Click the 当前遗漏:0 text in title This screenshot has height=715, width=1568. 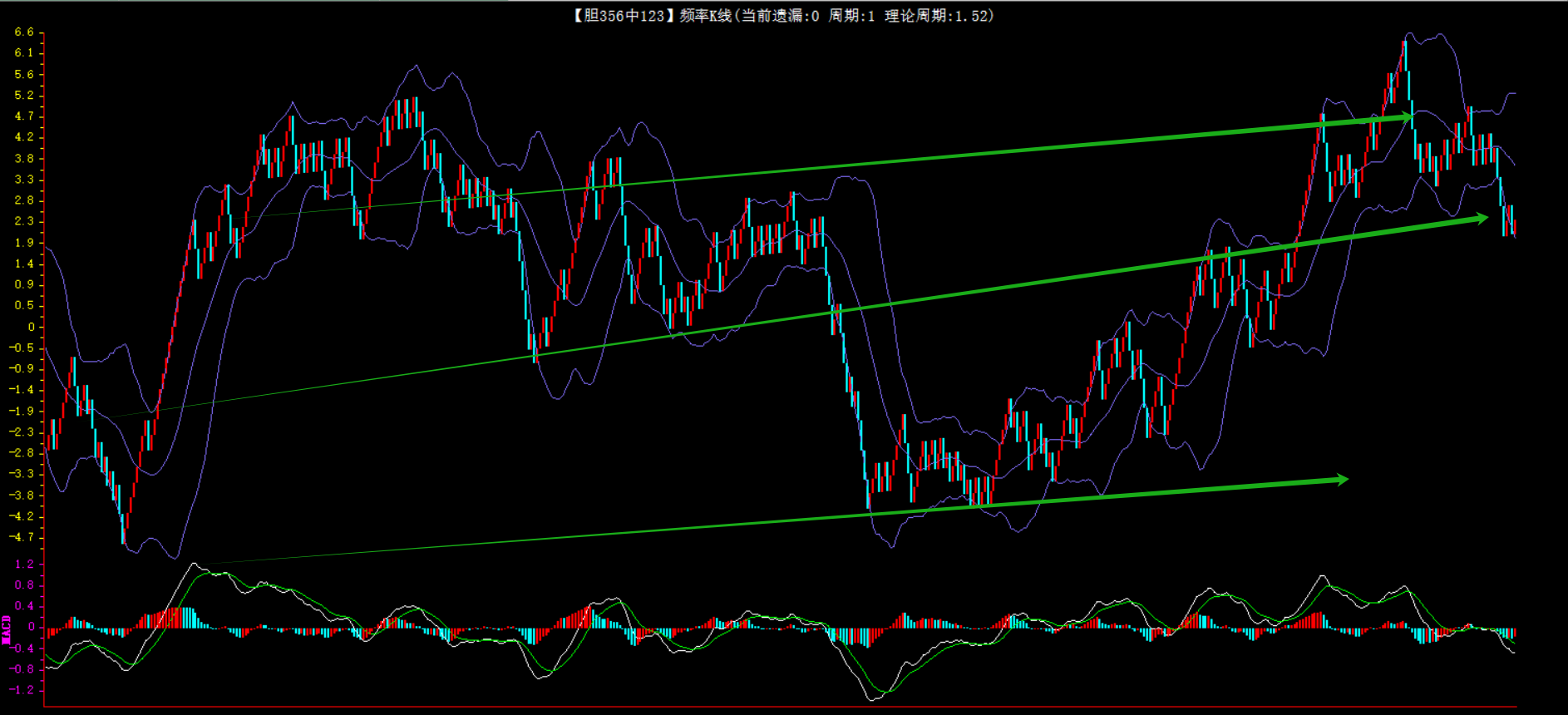pos(780,16)
